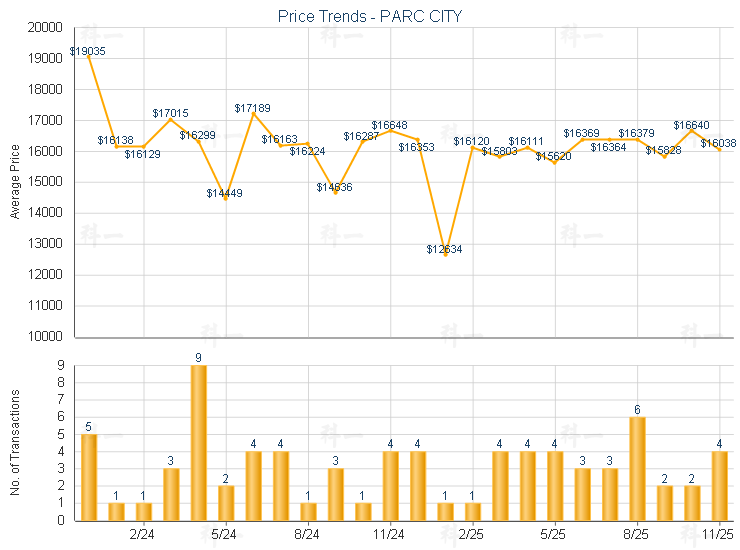
Task: Click the $14636 price data point
Action: pyautogui.click(x=336, y=192)
